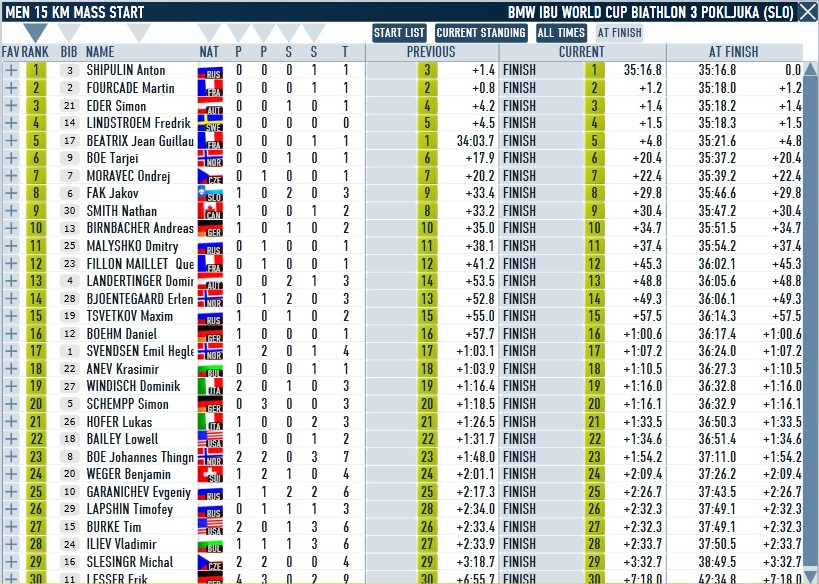Close the mass start results window

pos(808,12)
